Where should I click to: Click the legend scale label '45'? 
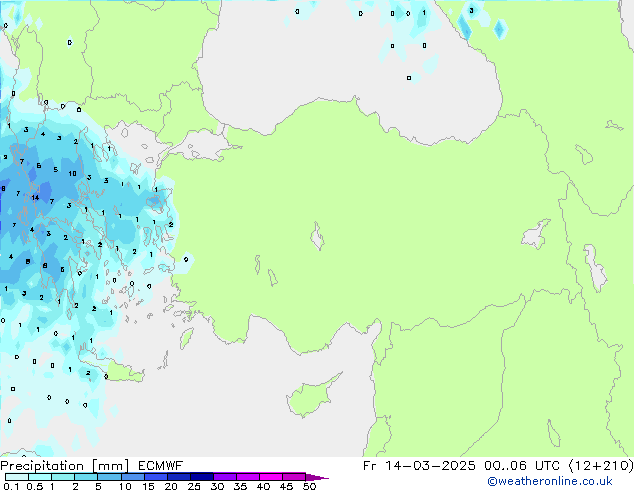[x=286, y=486]
